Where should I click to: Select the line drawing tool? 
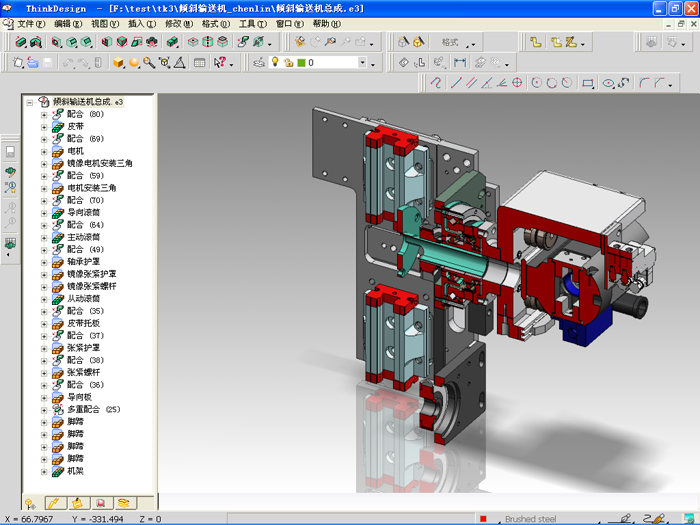pos(456,83)
